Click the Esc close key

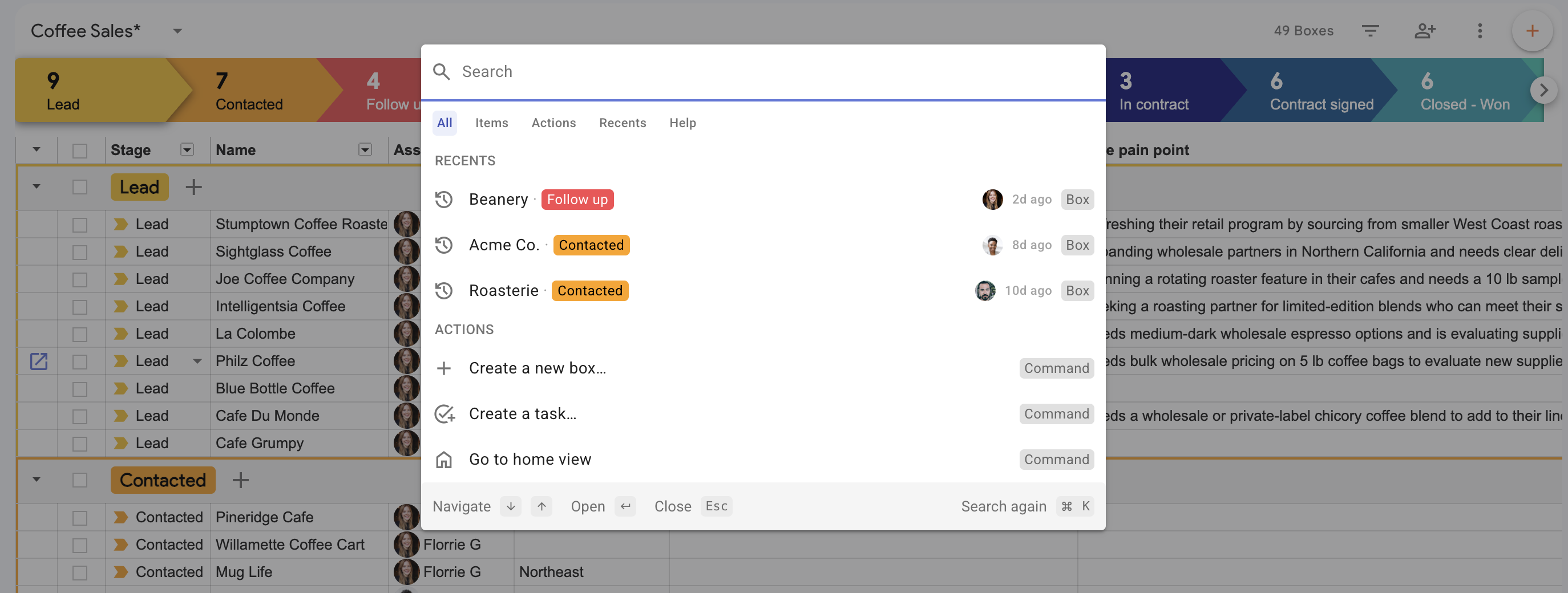click(x=716, y=506)
